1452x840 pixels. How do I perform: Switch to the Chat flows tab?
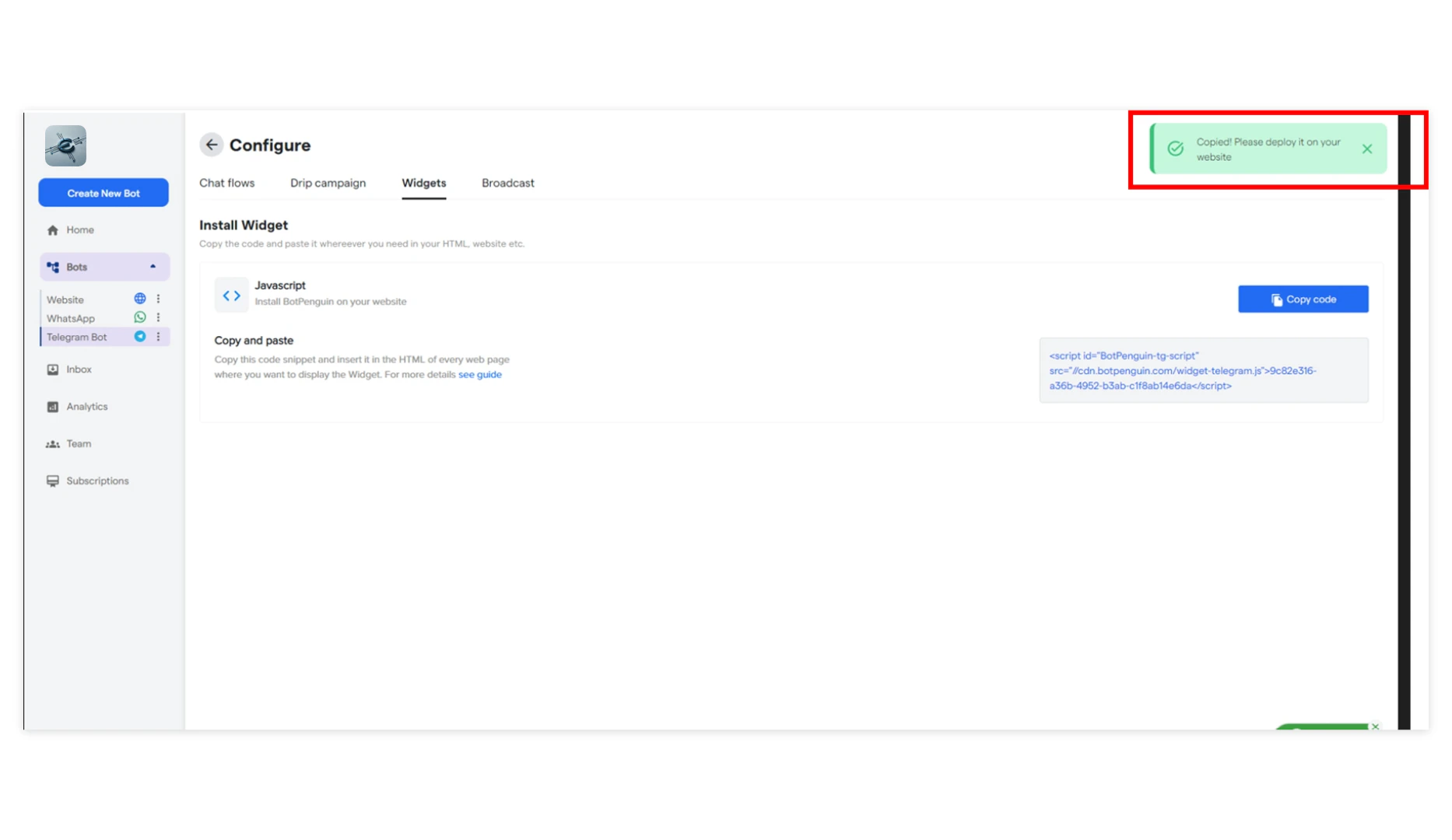coord(226,183)
